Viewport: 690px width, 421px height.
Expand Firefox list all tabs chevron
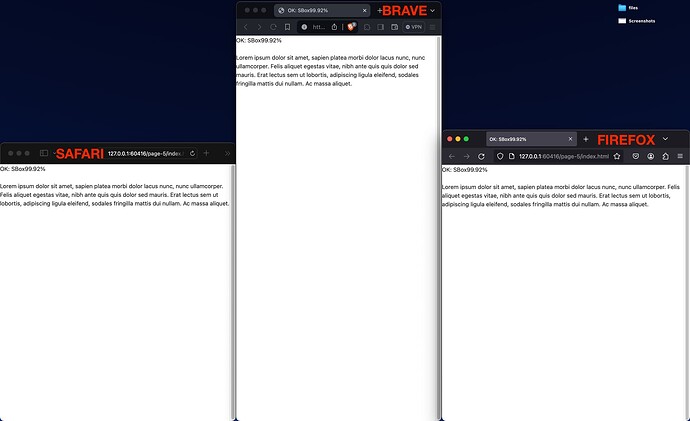(665, 139)
